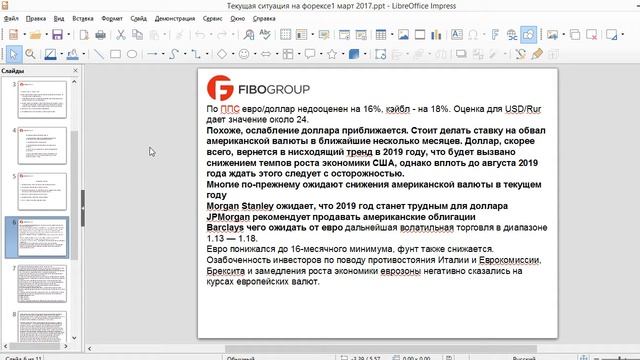Export the presentation directly as PDF
This screenshot has height=360, width=640.
pos(84,35)
